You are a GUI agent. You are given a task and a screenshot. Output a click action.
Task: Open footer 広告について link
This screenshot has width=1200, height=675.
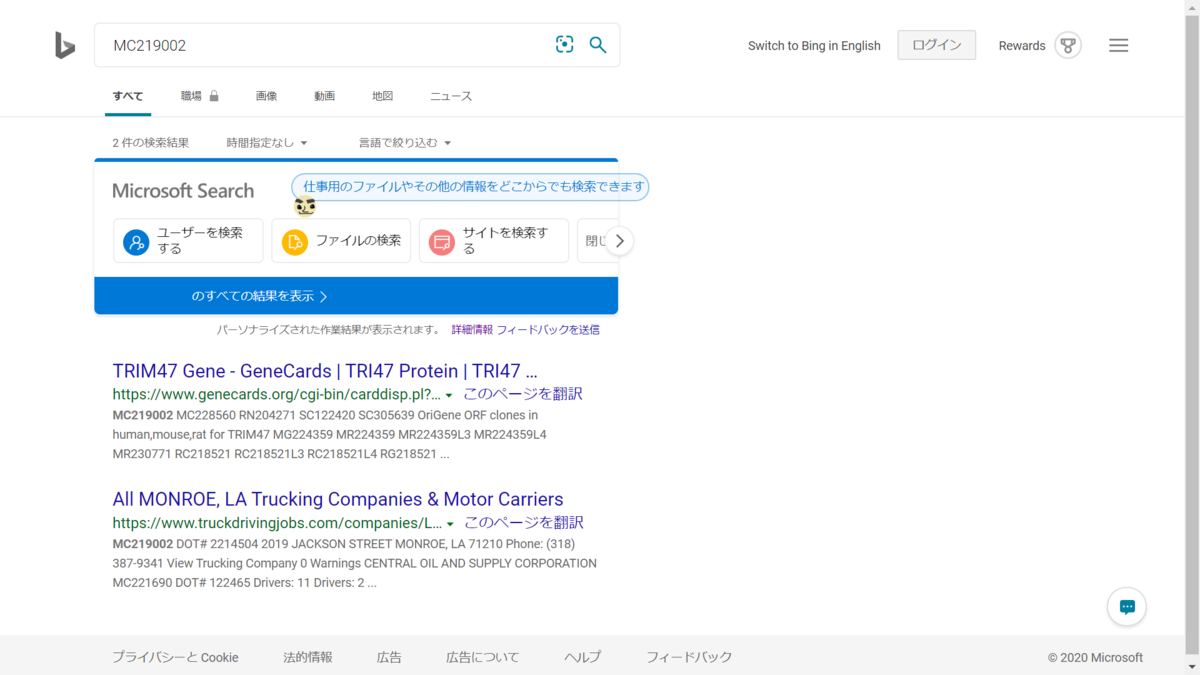(x=483, y=657)
